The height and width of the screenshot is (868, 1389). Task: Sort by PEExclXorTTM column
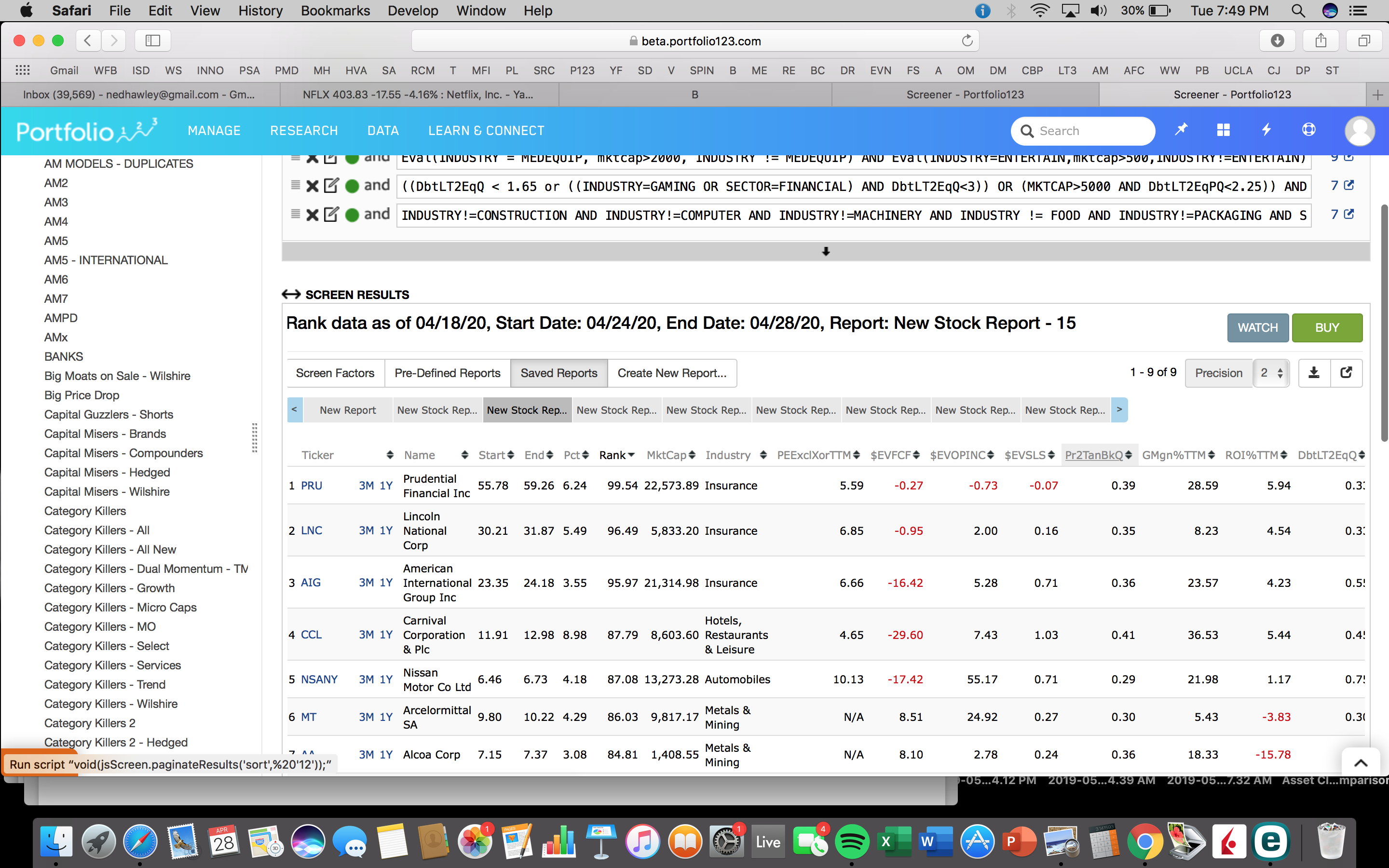[x=818, y=455]
